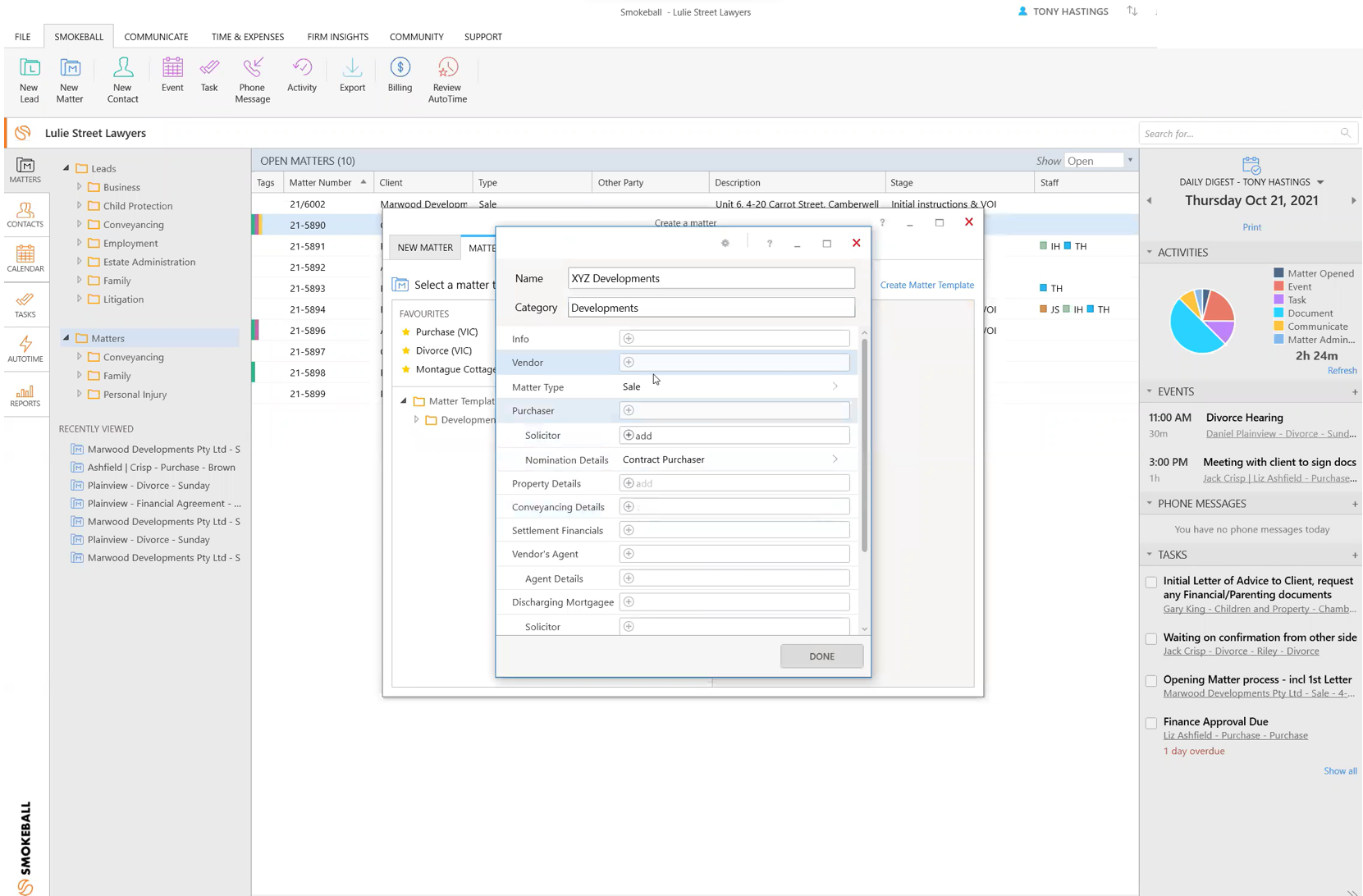Open Daily Digest user dropdown

coord(1320,182)
